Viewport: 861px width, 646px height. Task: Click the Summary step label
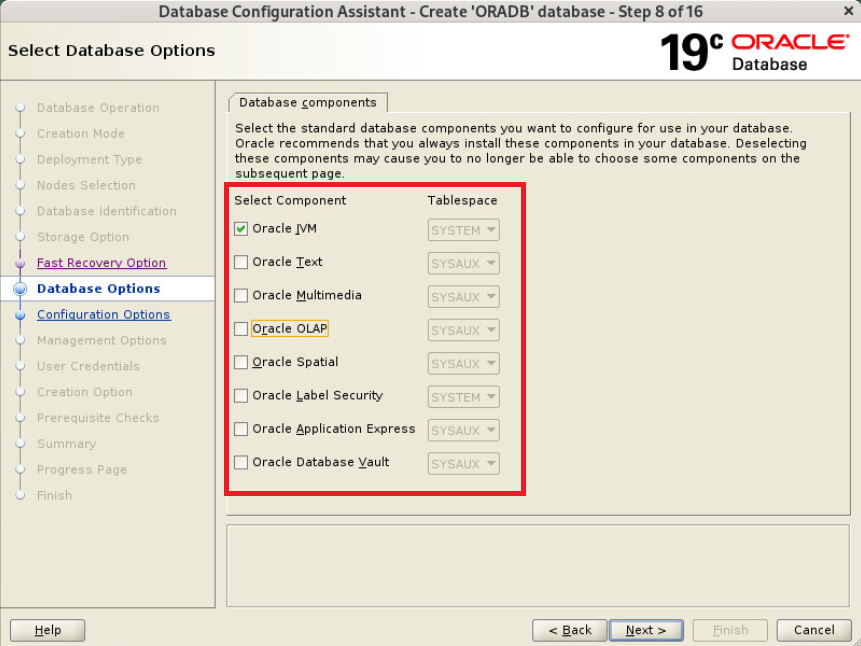(x=66, y=443)
